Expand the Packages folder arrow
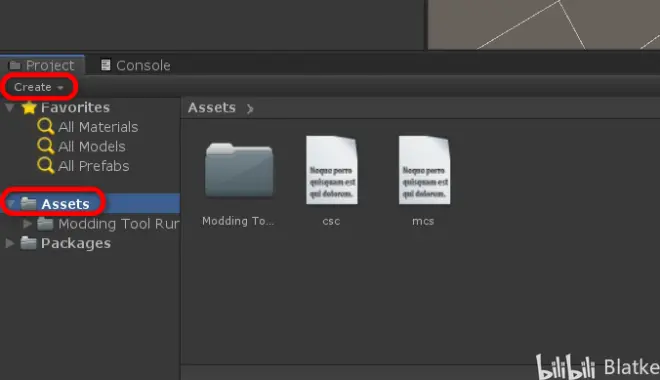 coord(10,243)
